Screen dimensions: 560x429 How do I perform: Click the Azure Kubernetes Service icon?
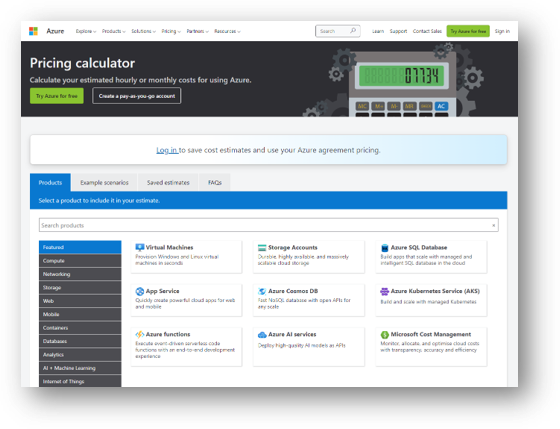pyautogui.click(x=384, y=291)
